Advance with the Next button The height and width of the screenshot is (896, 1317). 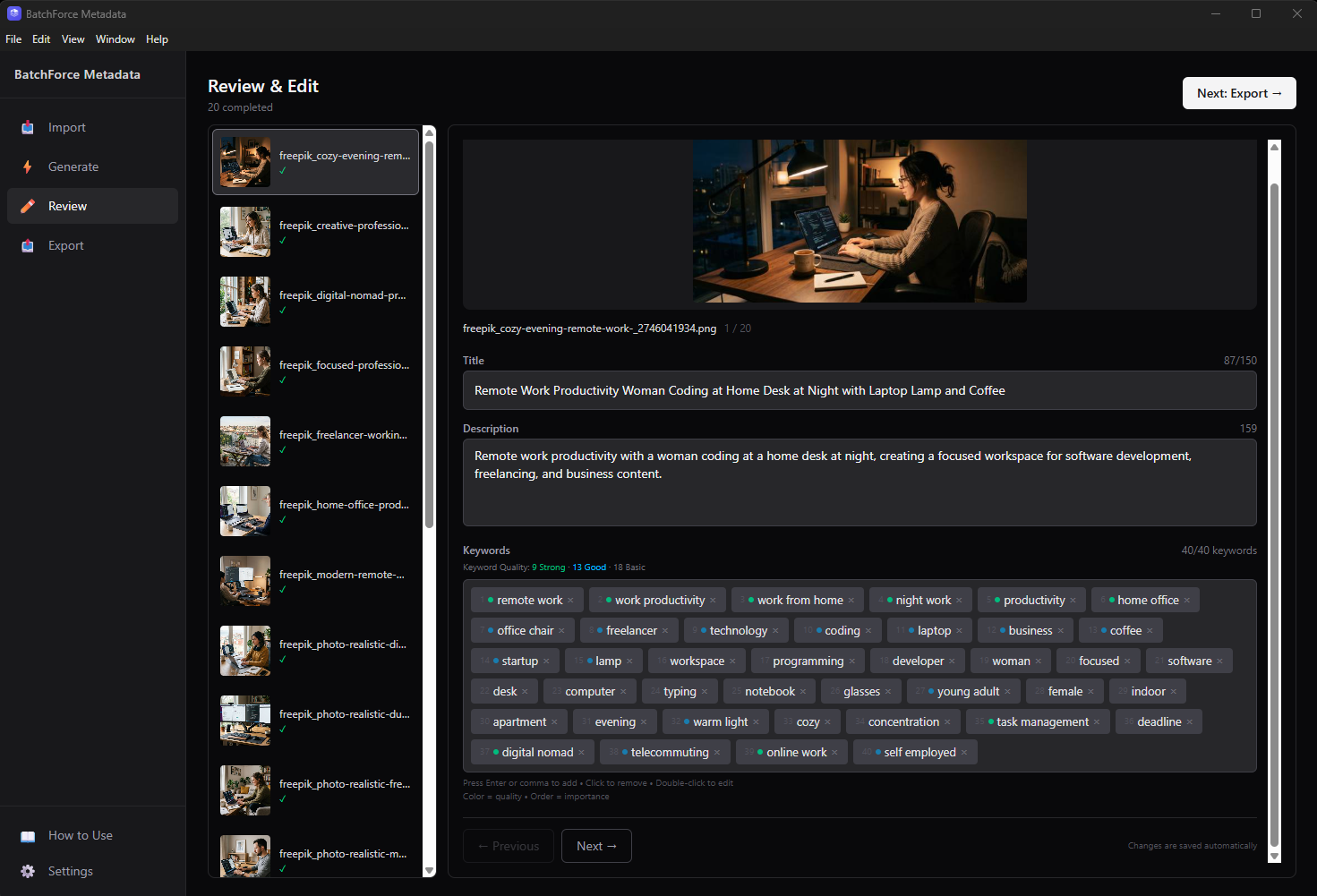click(x=596, y=846)
